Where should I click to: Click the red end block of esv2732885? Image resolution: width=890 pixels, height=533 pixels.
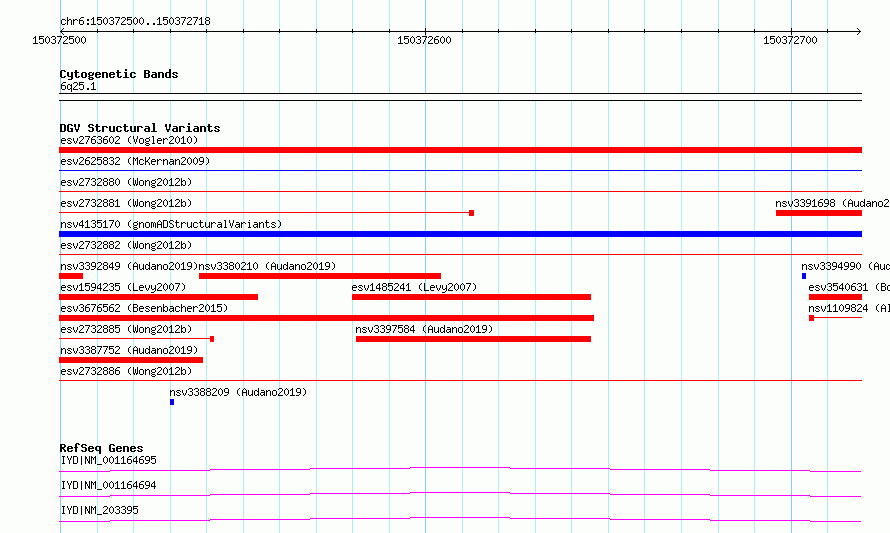pos(212,339)
